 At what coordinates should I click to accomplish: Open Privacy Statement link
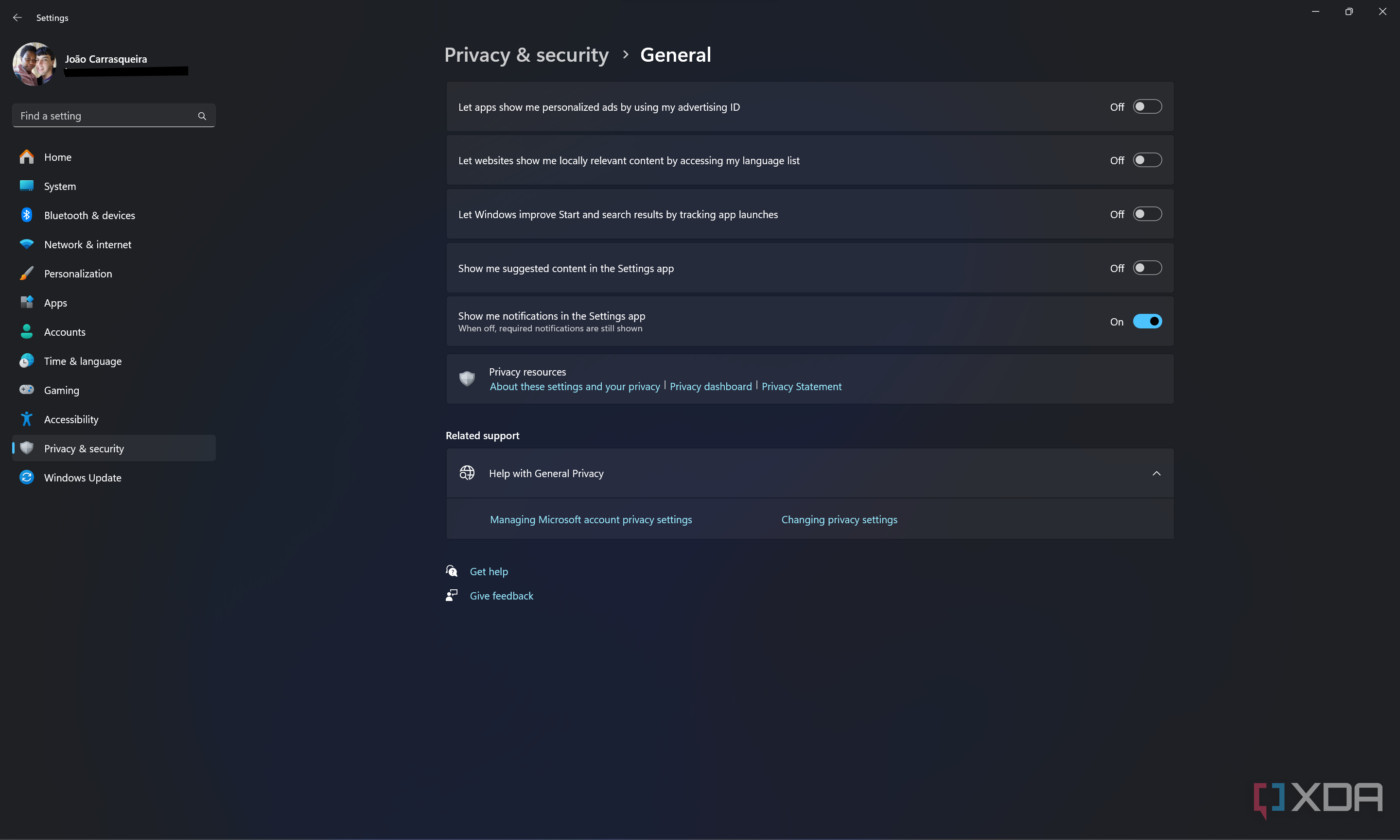[802, 386]
